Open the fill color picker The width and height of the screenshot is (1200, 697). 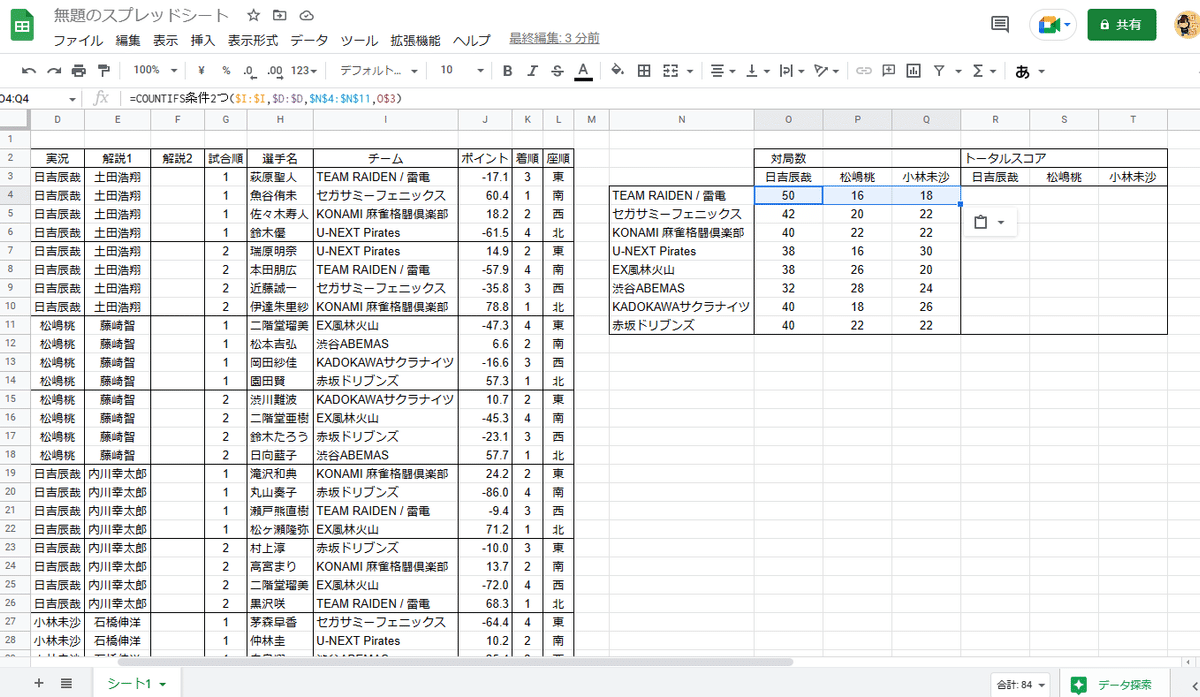[617, 71]
